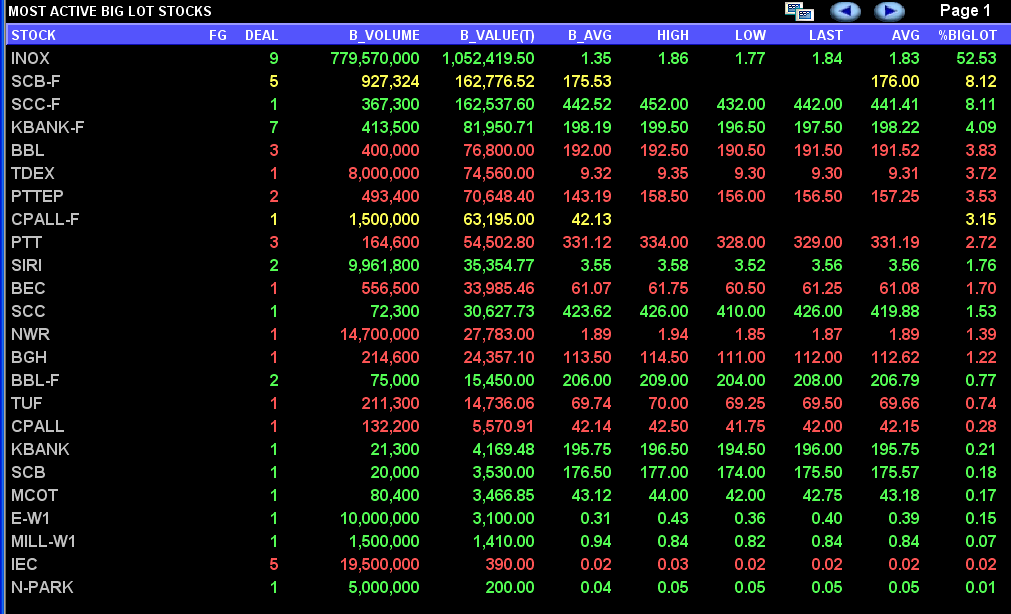This screenshot has height=614, width=1011.
Task: Select the BBL-F stock symbol
Action: click(x=35, y=381)
